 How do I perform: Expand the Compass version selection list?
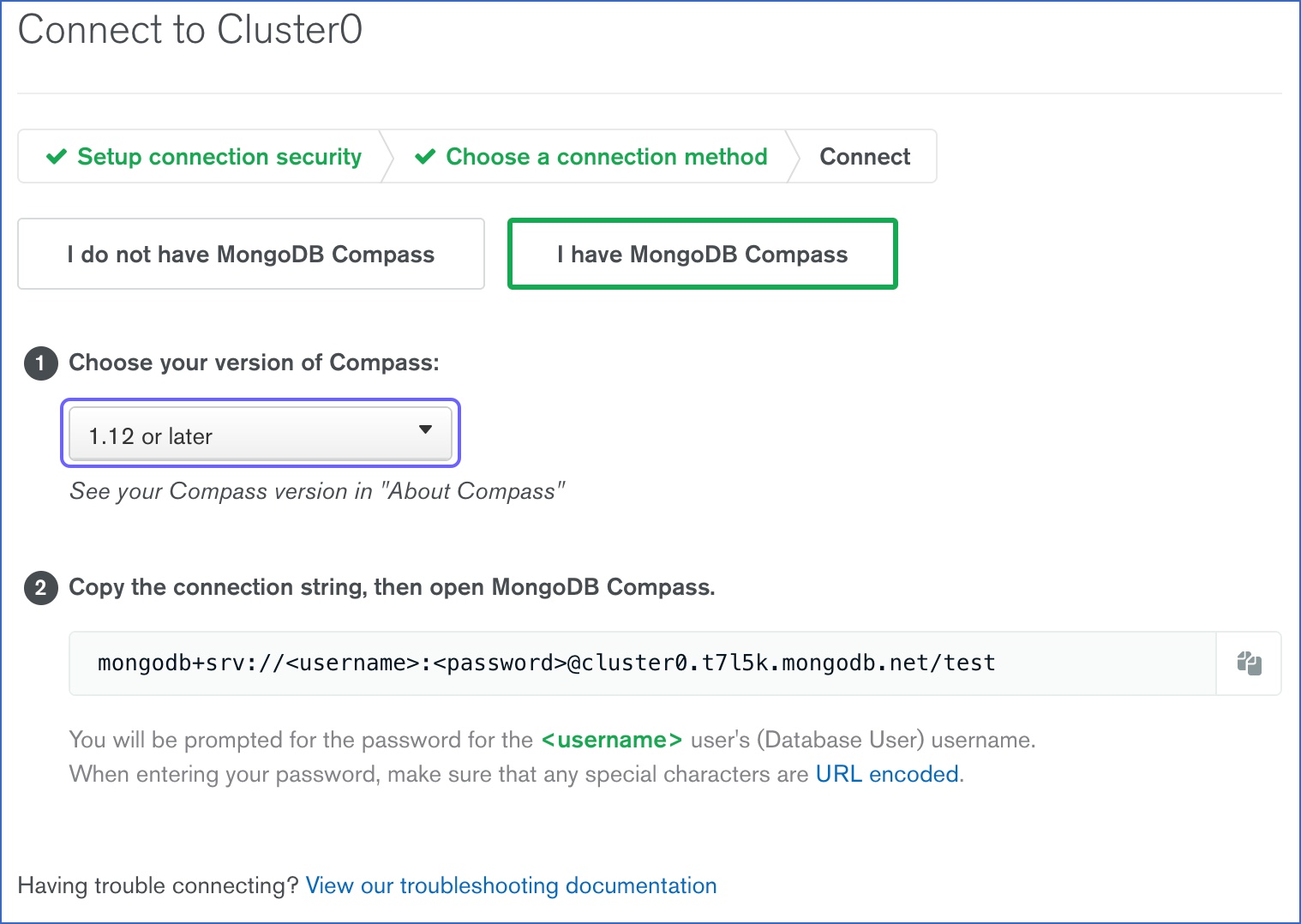[x=260, y=434]
